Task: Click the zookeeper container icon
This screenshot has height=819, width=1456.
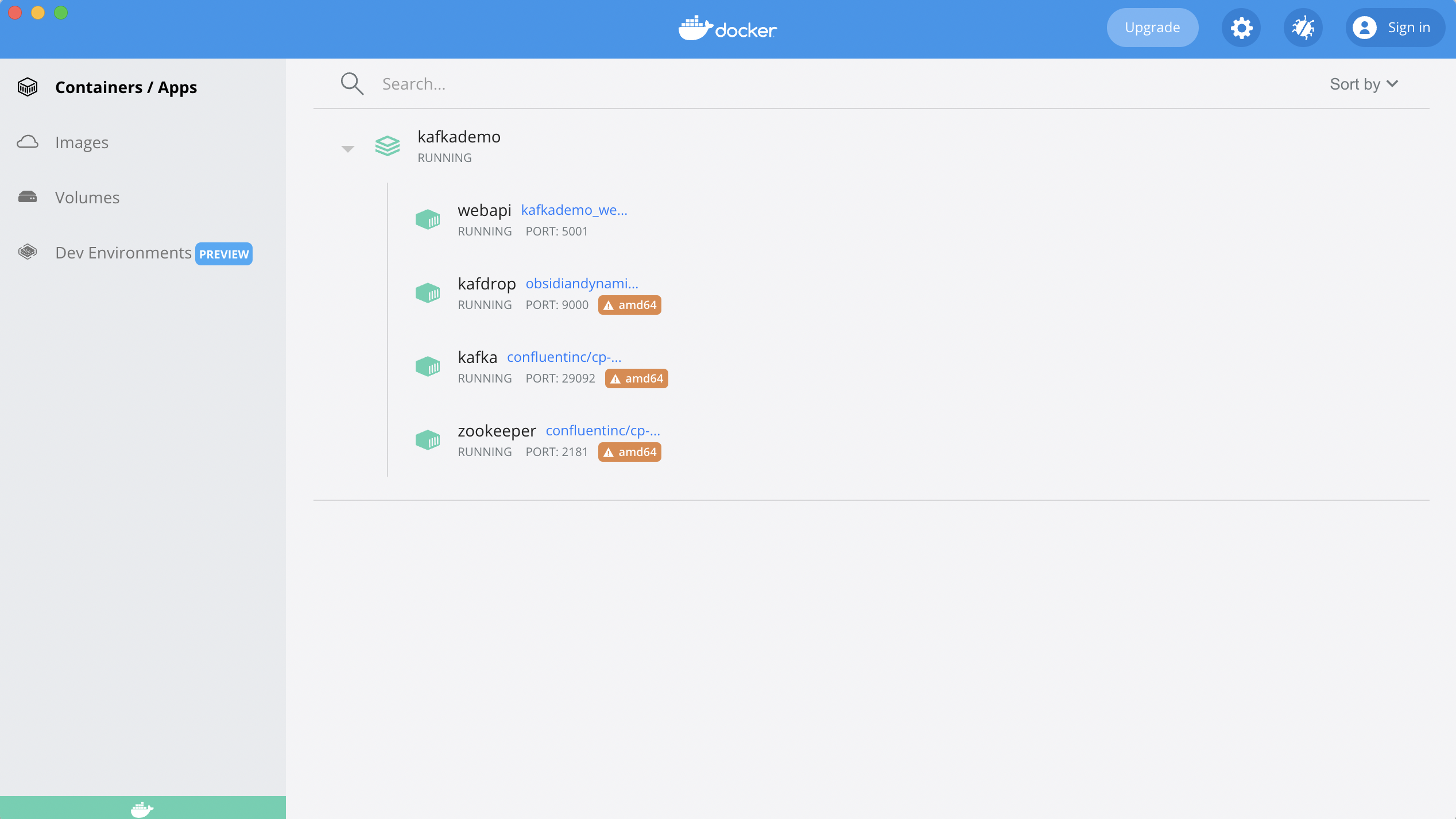Action: [x=428, y=440]
